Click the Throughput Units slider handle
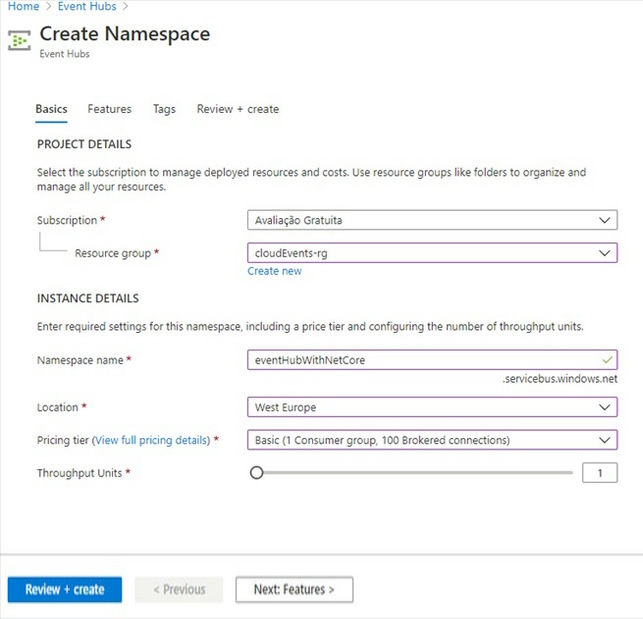This screenshot has width=643, height=619. click(257, 473)
